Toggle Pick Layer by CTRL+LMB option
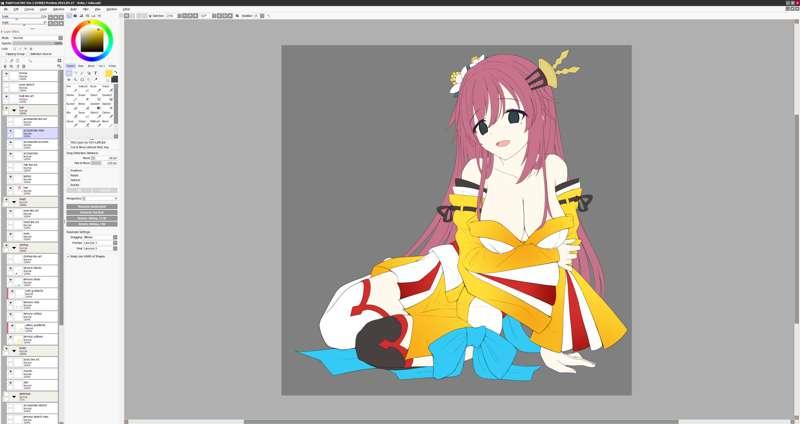The image size is (800, 424). [x=88, y=142]
